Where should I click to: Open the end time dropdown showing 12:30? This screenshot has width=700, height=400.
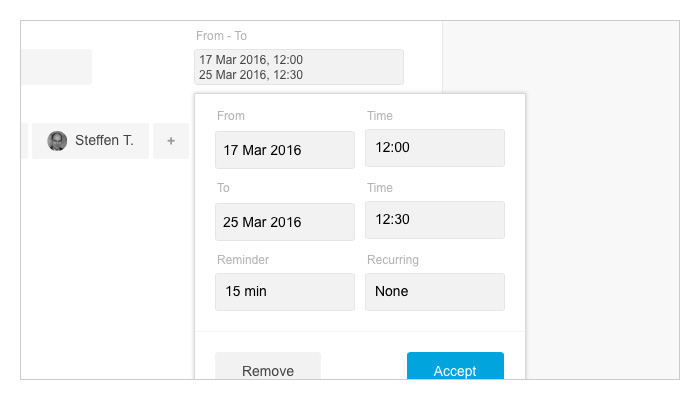point(435,220)
